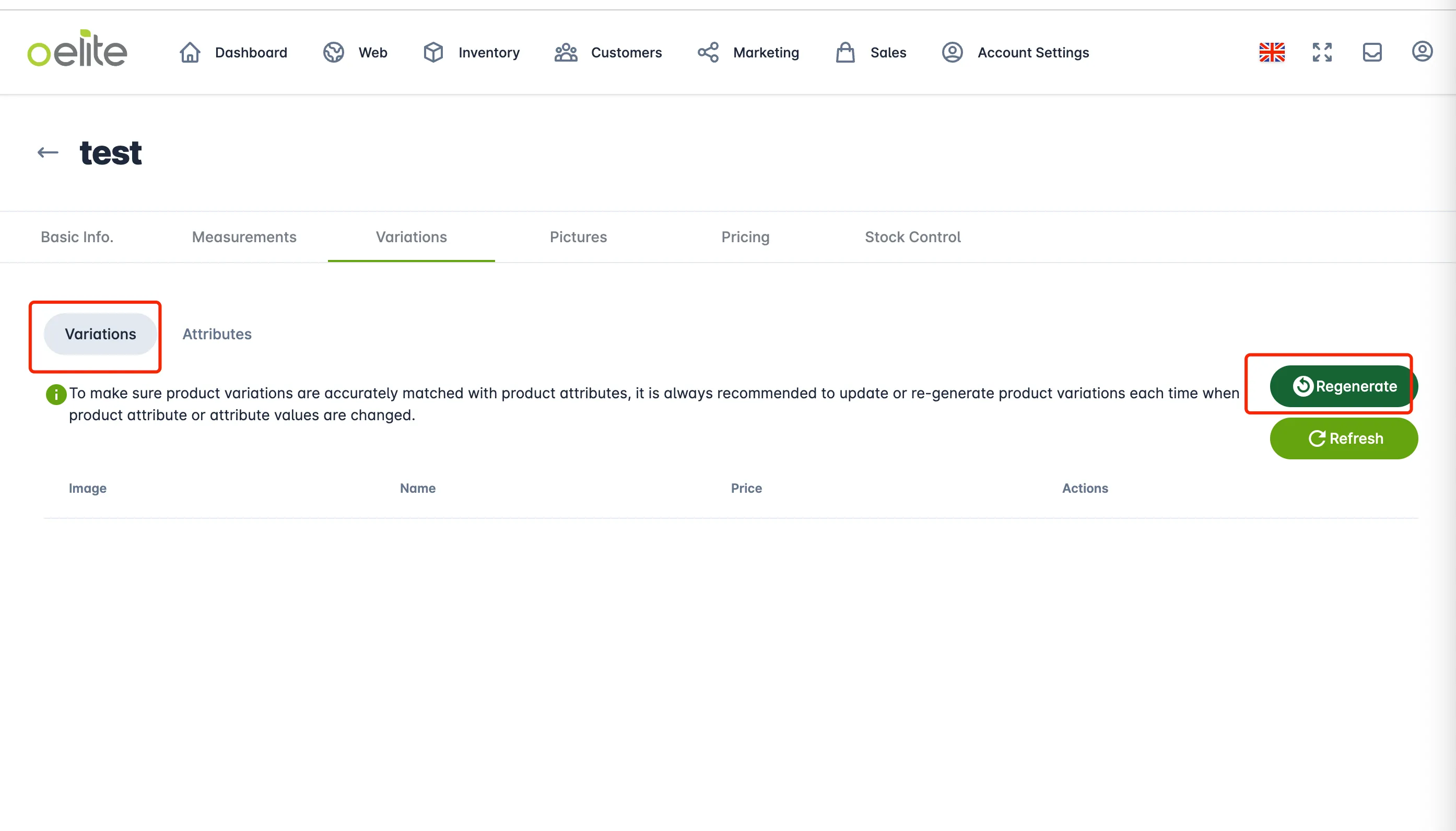
Task: Click the back arrow beside test
Action: [x=48, y=152]
